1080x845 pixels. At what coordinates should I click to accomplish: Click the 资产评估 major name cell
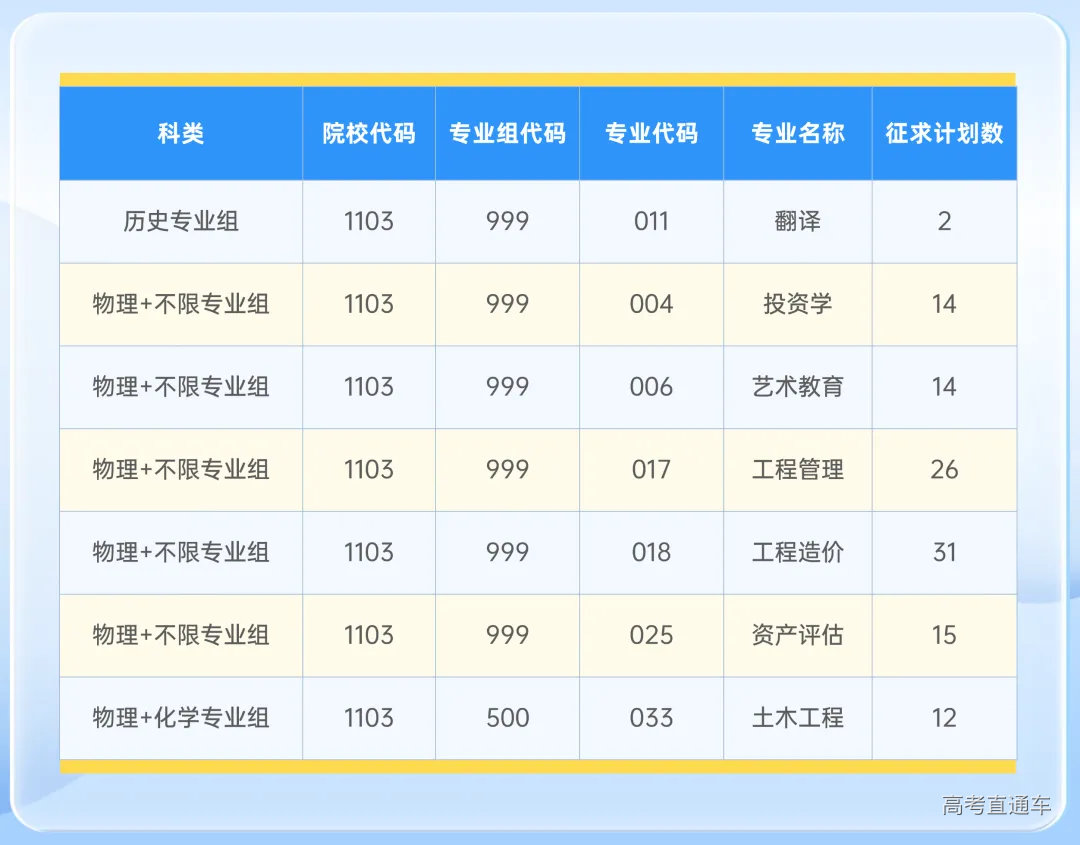click(797, 636)
